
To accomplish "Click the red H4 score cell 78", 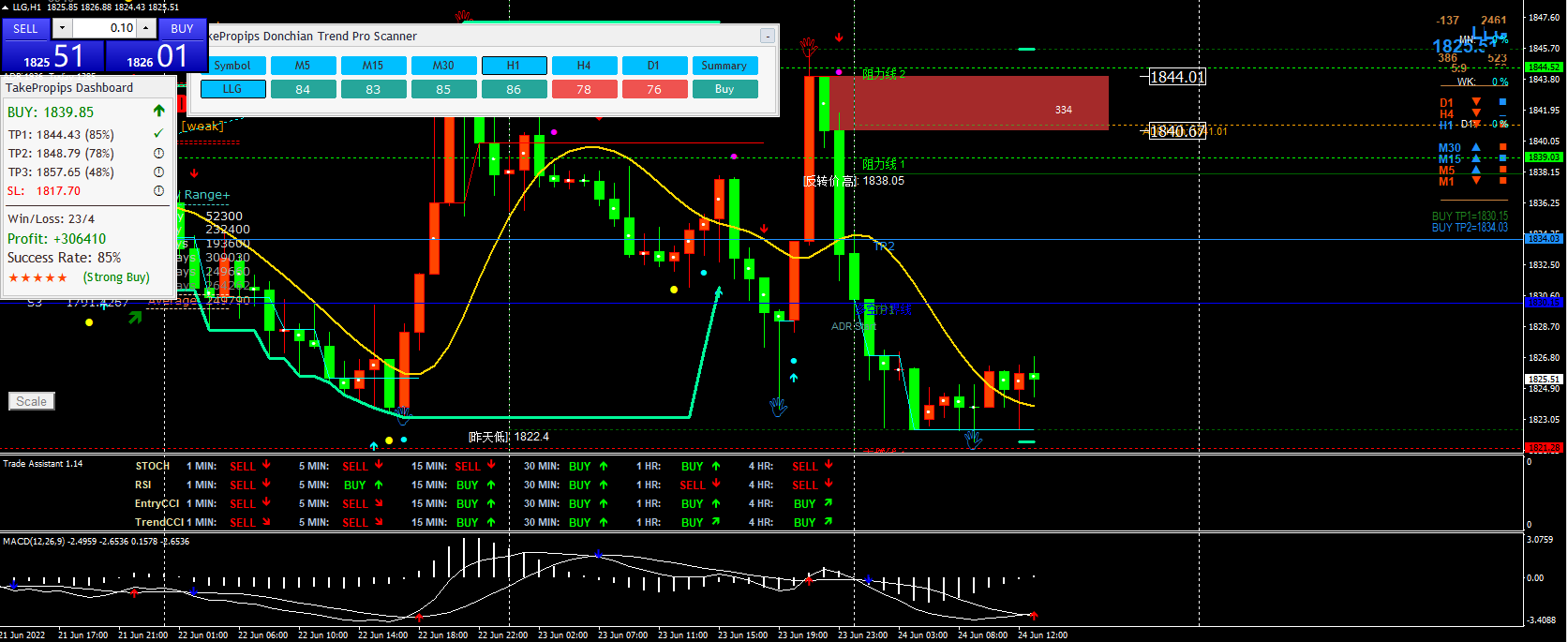I will pyautogui.click(x=584, y=89).
